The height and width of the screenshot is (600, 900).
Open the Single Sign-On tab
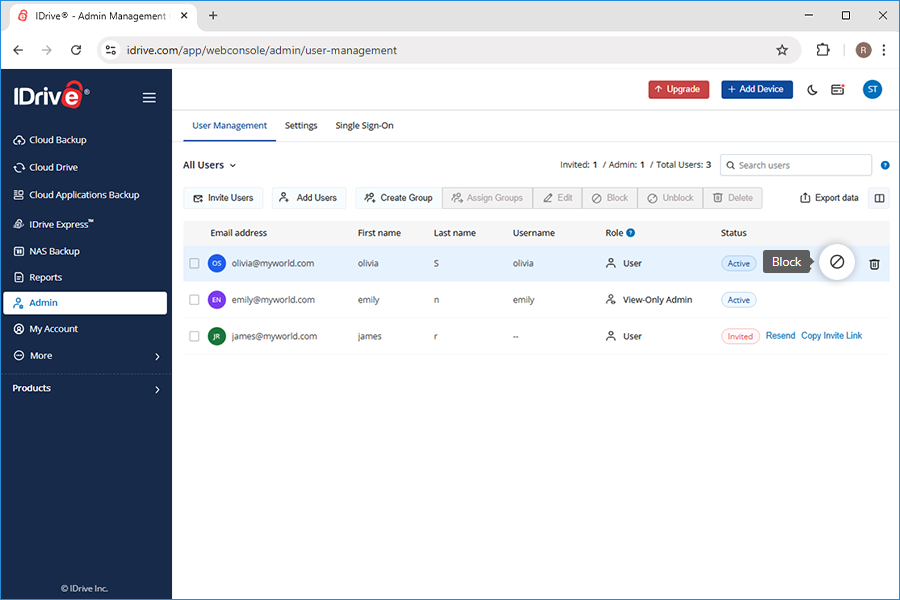tap(364, 126)
